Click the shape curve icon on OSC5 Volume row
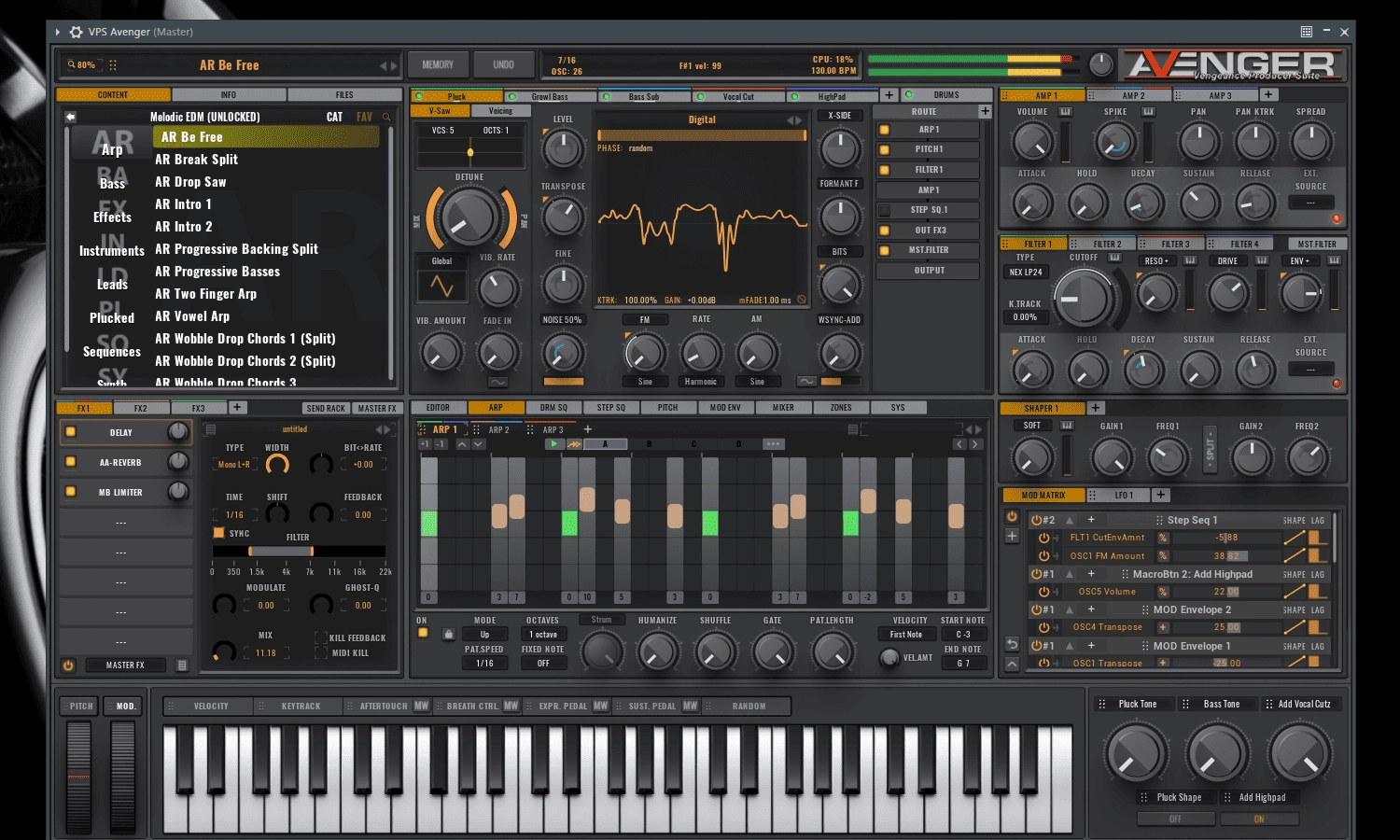Image resolution: width=1400 pixels, height=840 pixels. (1295, 592)
